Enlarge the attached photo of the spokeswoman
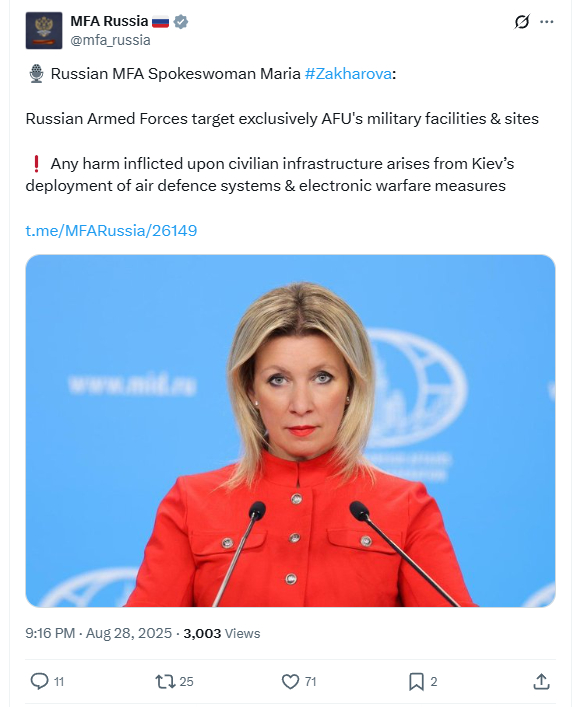 [x=290, y=431]
